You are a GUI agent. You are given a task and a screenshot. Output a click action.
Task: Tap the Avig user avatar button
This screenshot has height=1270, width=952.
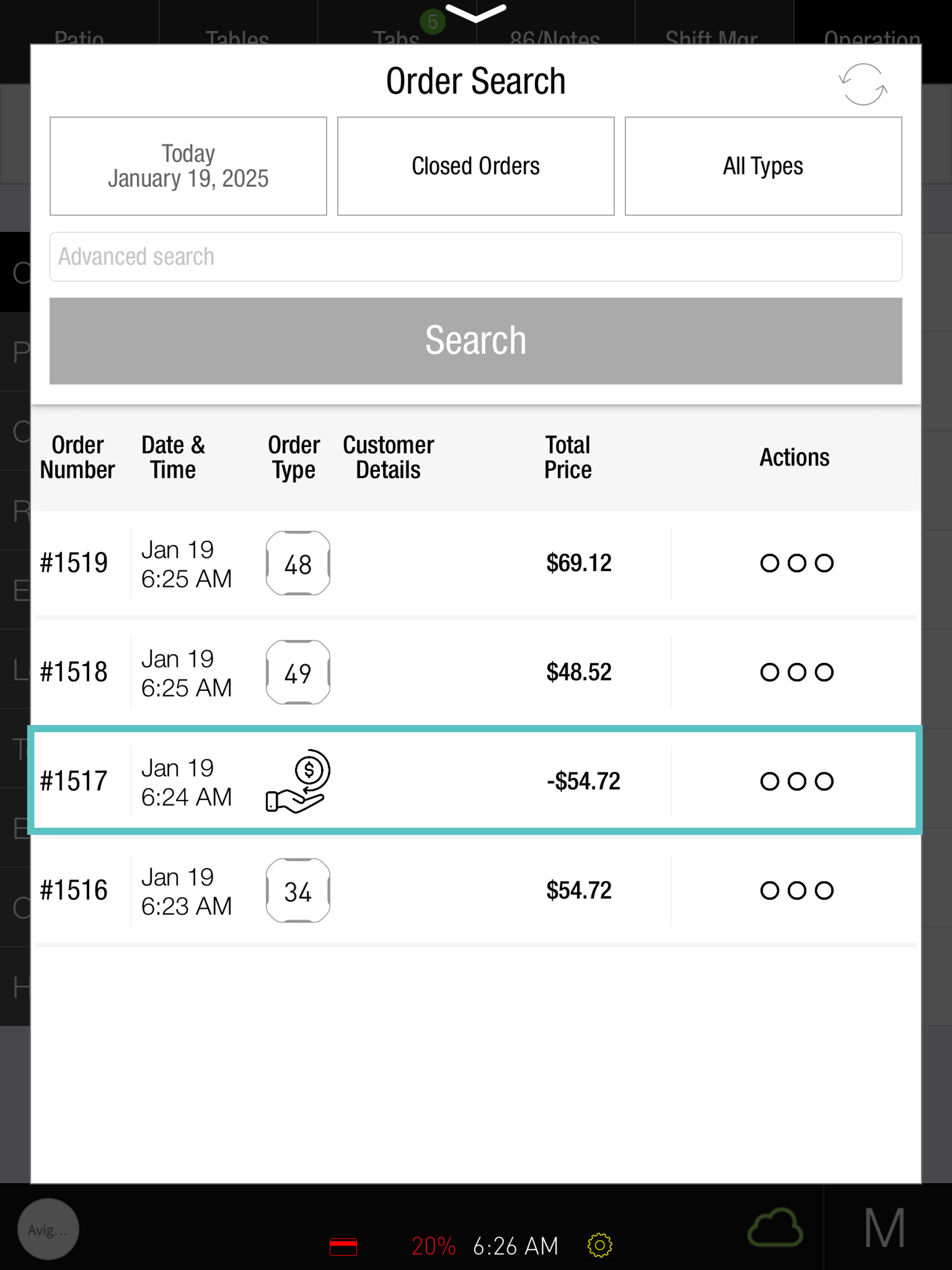coord(48,1229)
